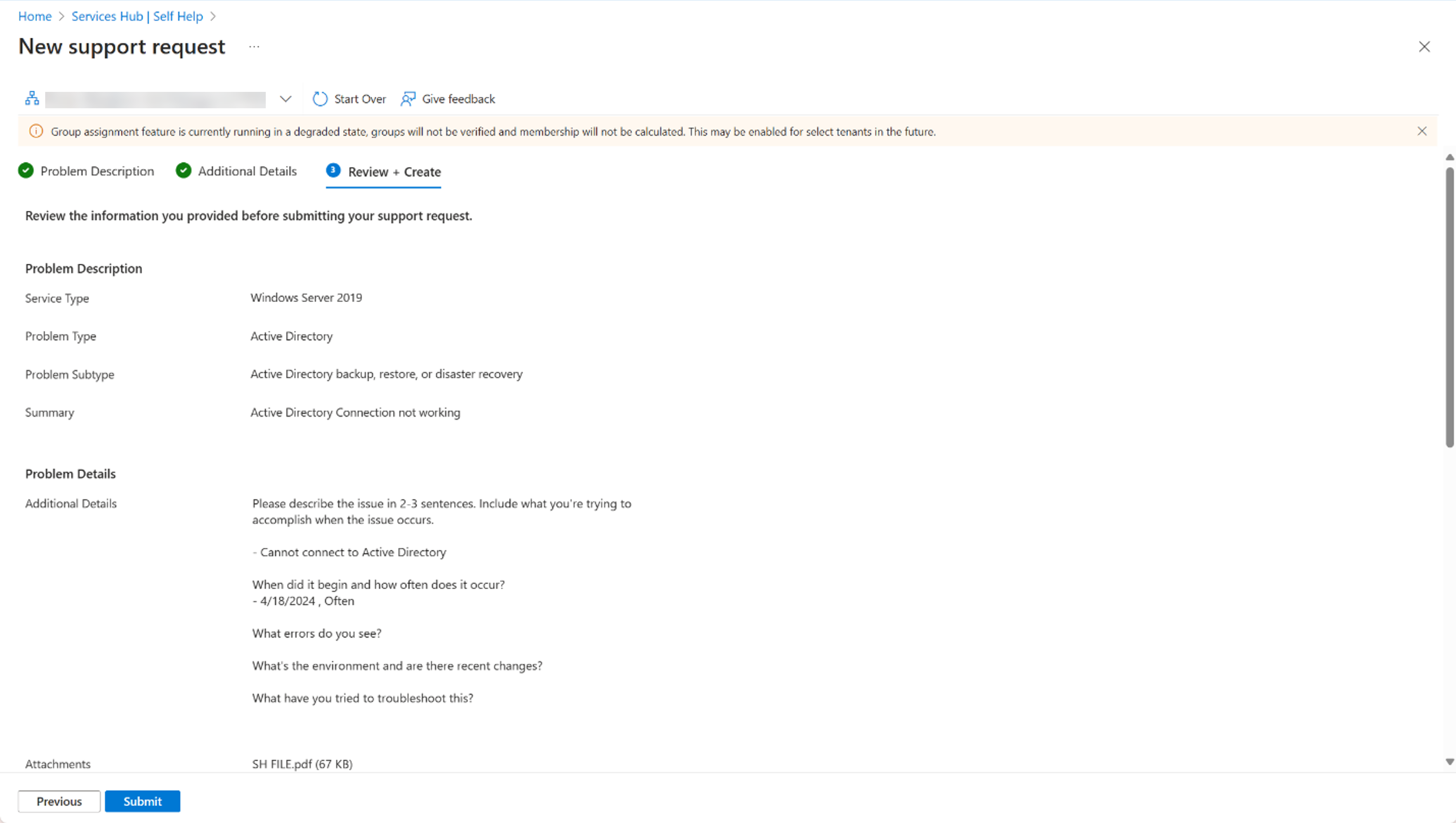Screen dimensions: 1456x823
Task: Select the Review + Create tab
Action: [x=393, y=171]
